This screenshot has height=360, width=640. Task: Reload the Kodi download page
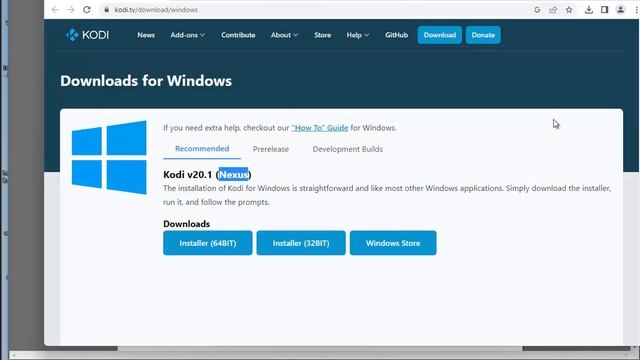pos(87,9)
